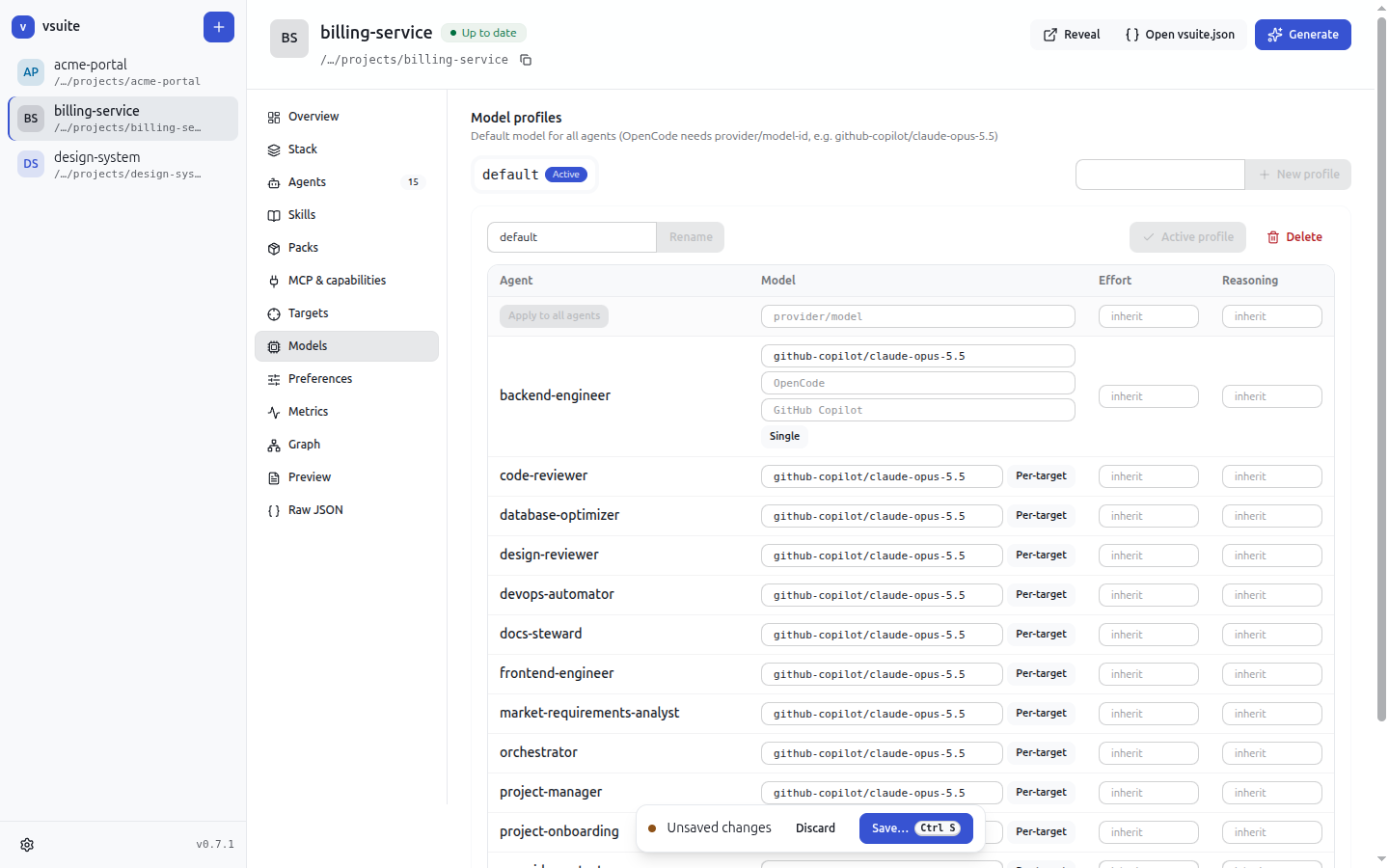Select the DS avatar for design-system
The width and height of the screenshot is (1389, 868).
pos(31,164)
